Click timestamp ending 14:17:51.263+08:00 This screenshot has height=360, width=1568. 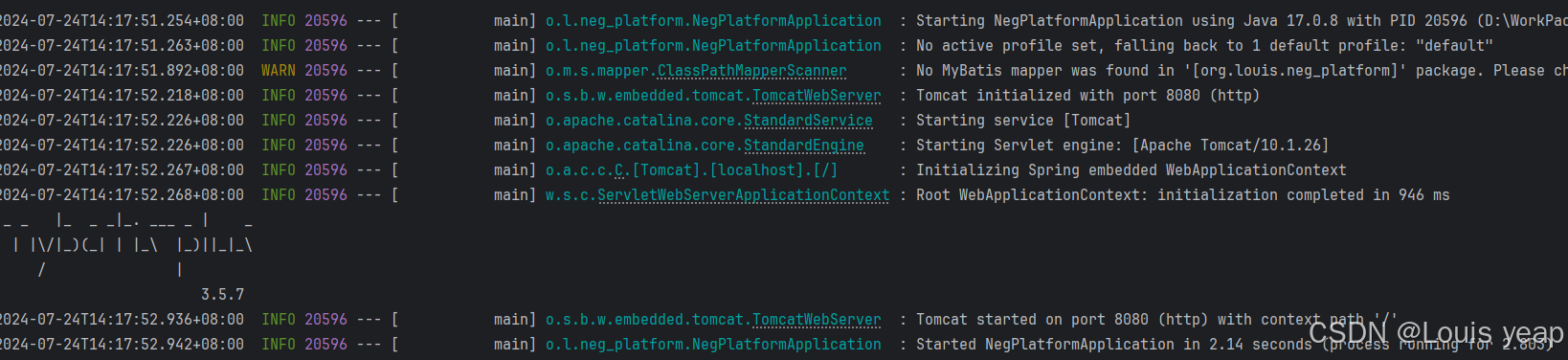[x=122, y=46]
